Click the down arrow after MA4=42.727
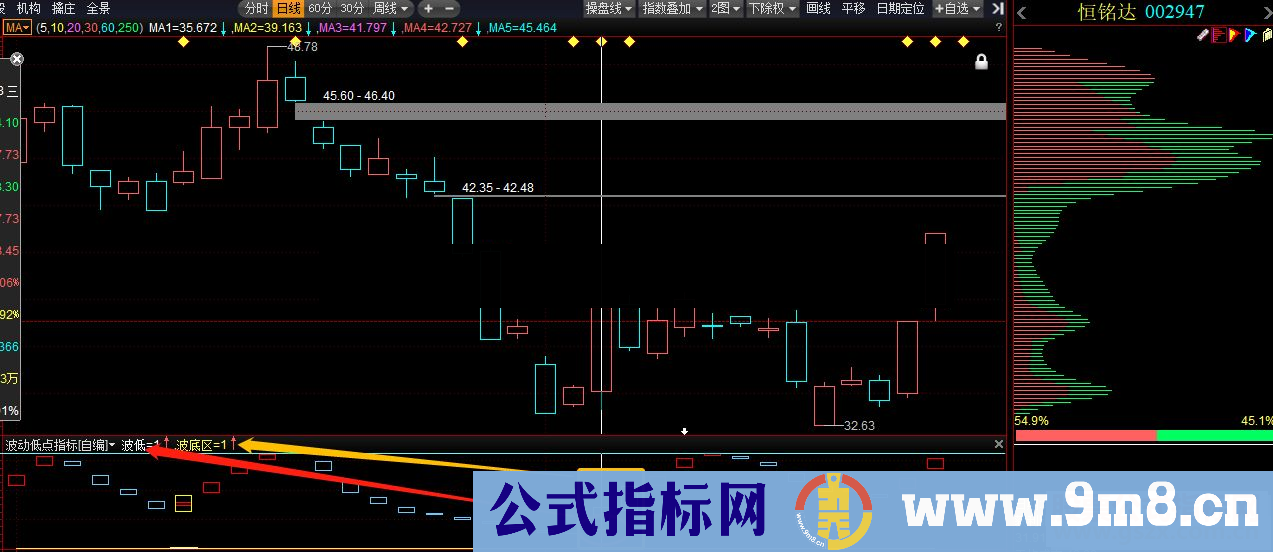The image size is (1273, 552). click(479, 28)
